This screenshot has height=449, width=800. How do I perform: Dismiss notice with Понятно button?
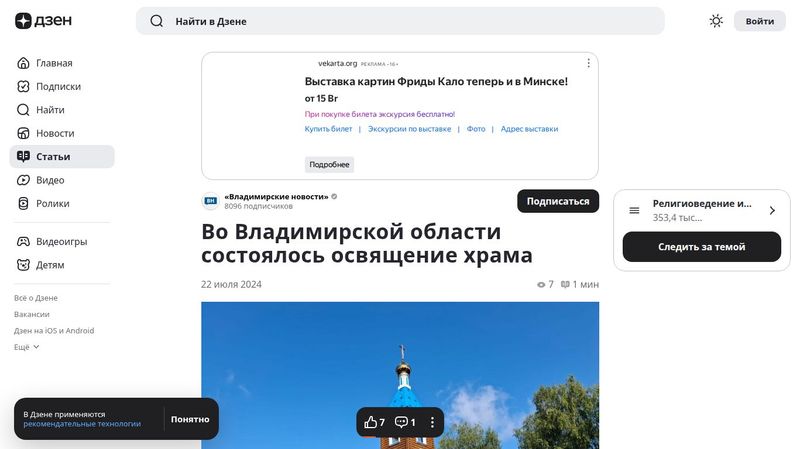click(x=190, y=419)
